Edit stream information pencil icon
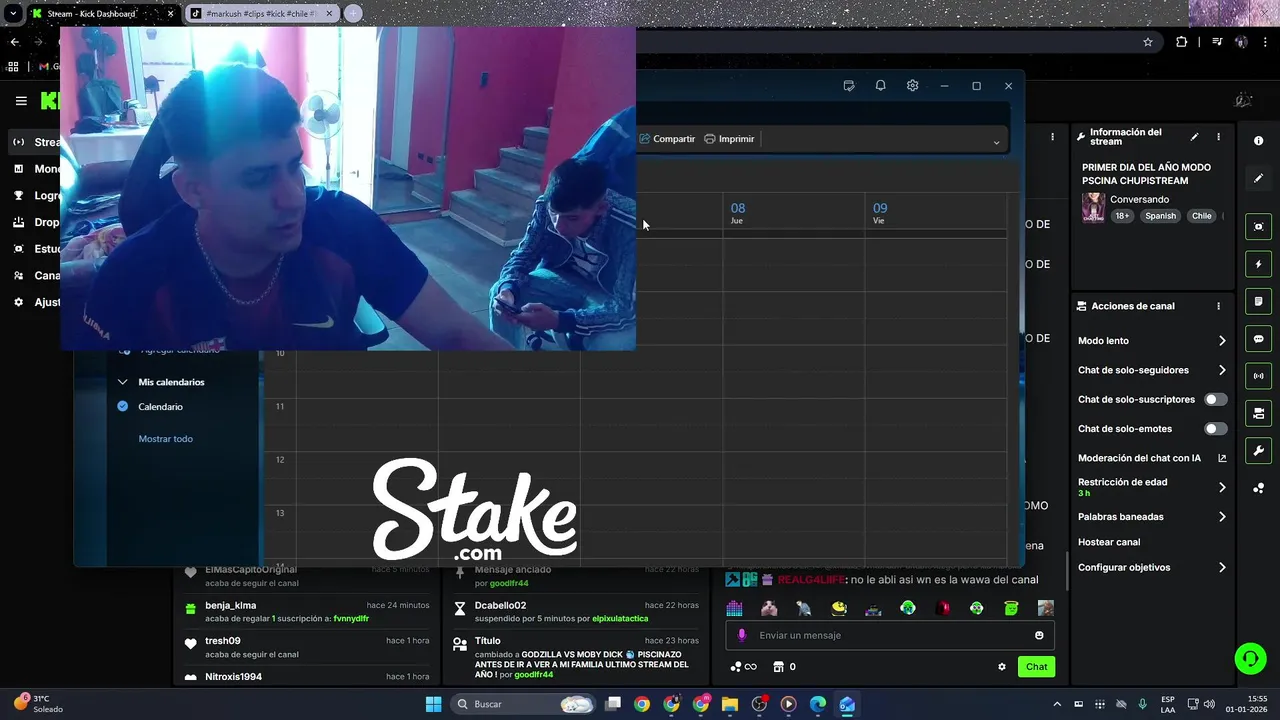 point(1194,137)
